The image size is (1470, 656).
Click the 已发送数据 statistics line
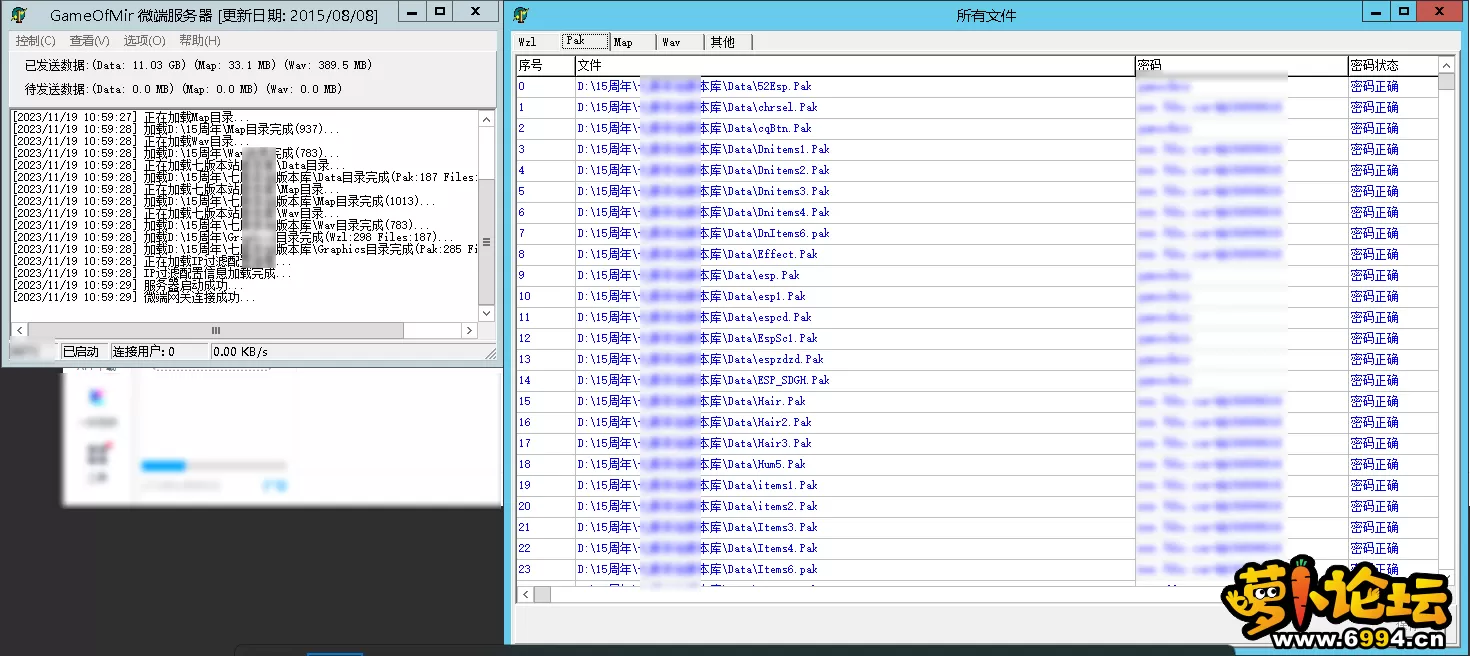point(198,65)
